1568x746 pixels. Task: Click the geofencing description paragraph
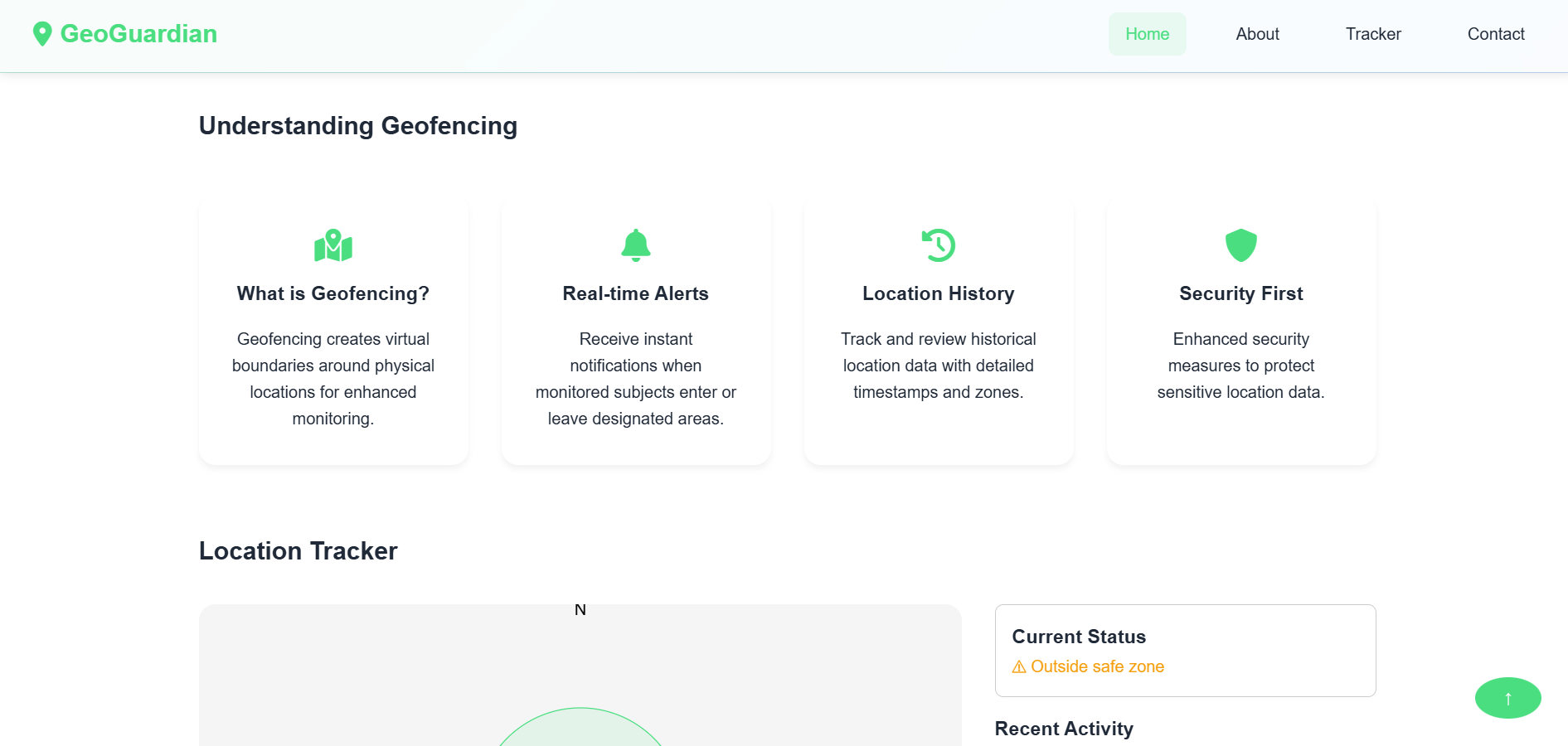point(333,379)
